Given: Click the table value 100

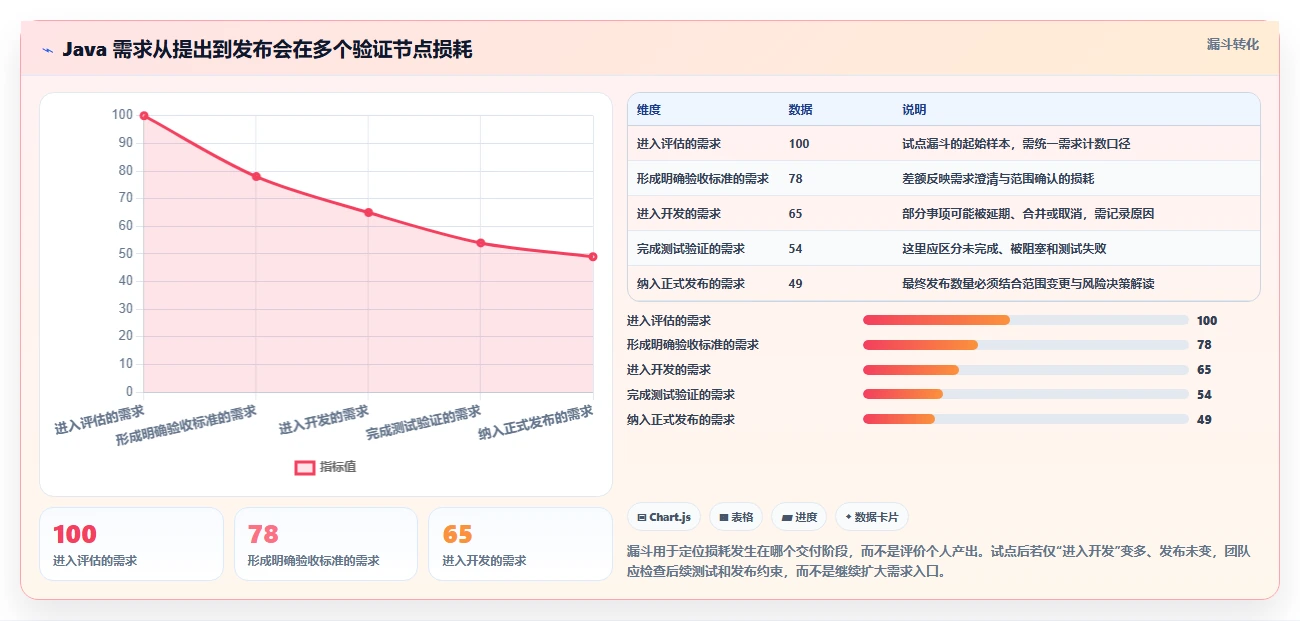Looking at the screenshot, I should (799, 144).
